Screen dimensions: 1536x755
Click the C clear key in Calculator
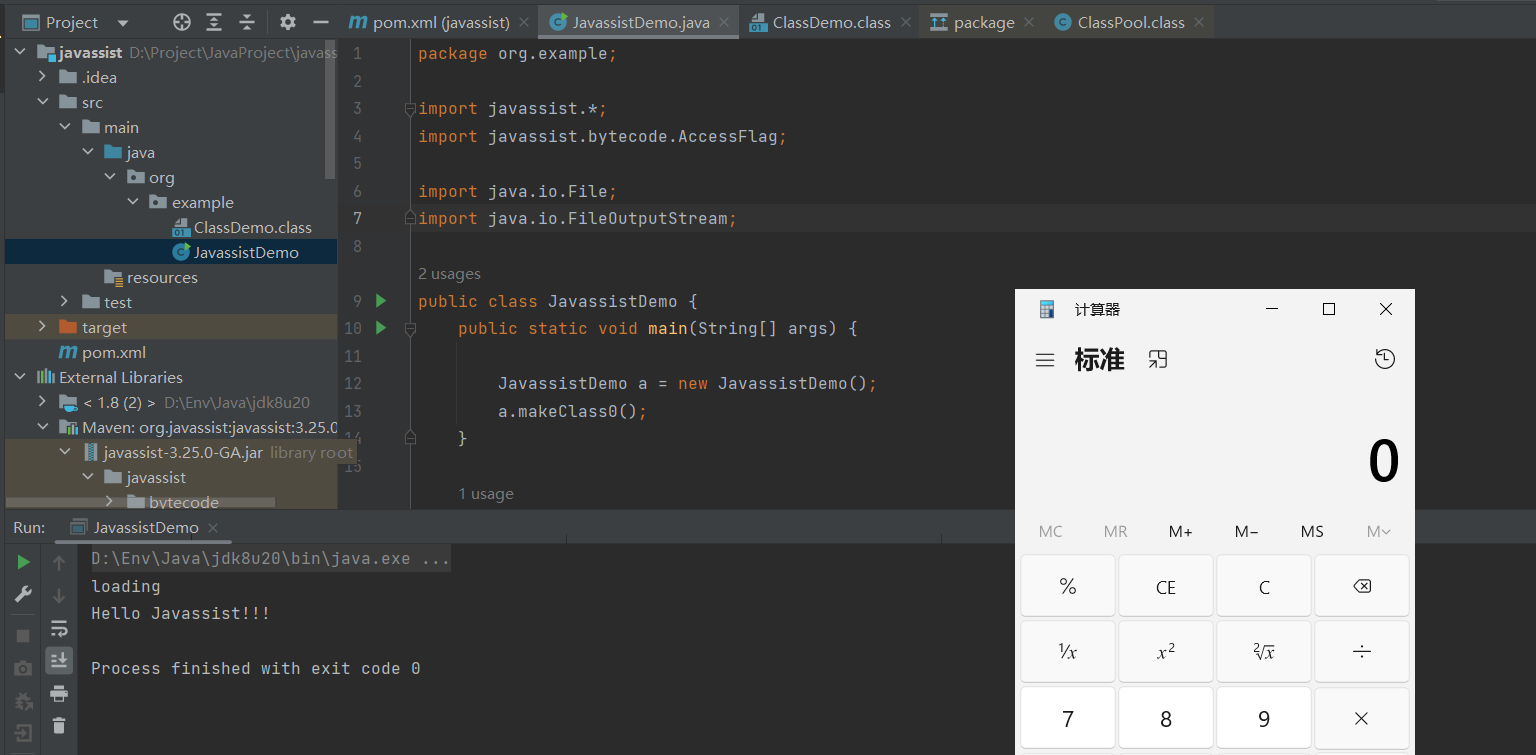[x=1264, y=586]
